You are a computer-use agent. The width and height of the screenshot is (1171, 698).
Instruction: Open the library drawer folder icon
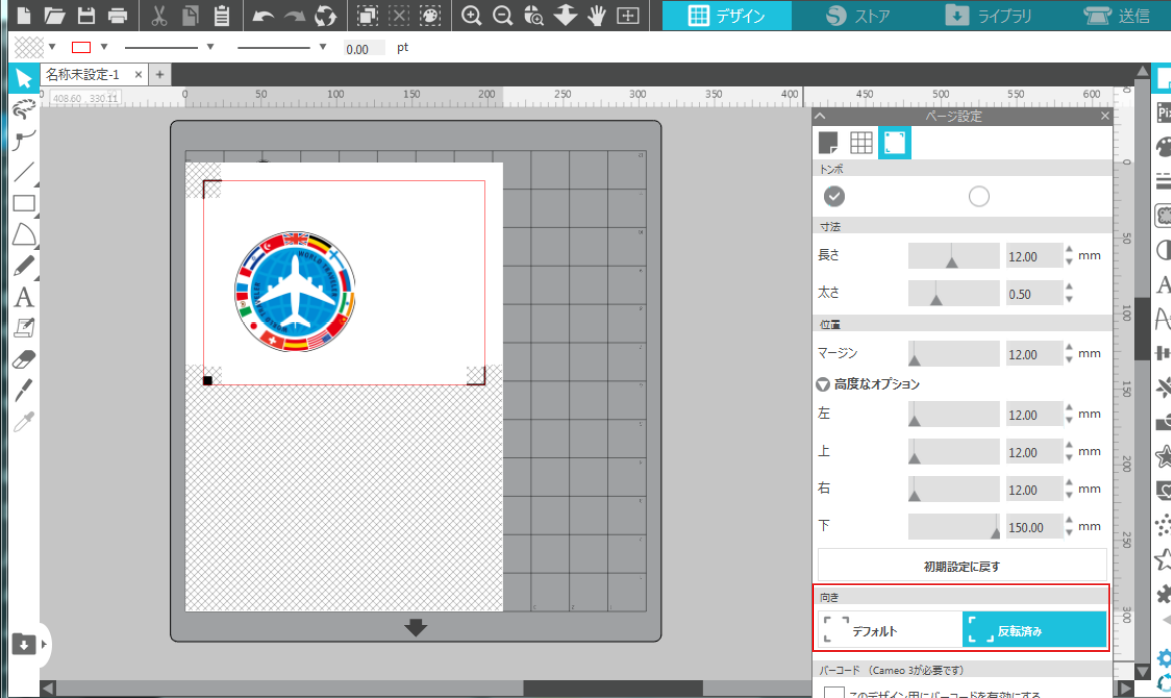24,644
